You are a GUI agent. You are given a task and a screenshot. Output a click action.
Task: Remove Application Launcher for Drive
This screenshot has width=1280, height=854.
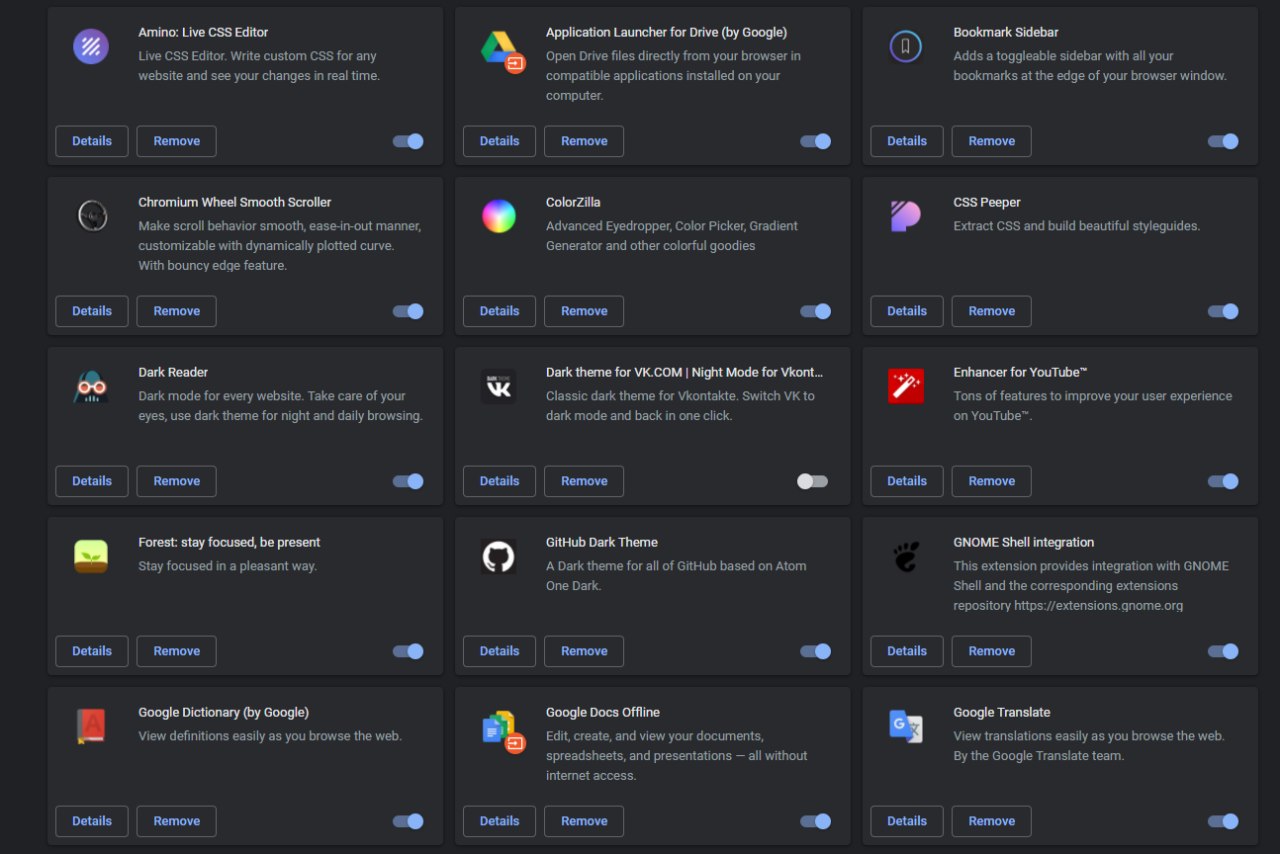584,141
